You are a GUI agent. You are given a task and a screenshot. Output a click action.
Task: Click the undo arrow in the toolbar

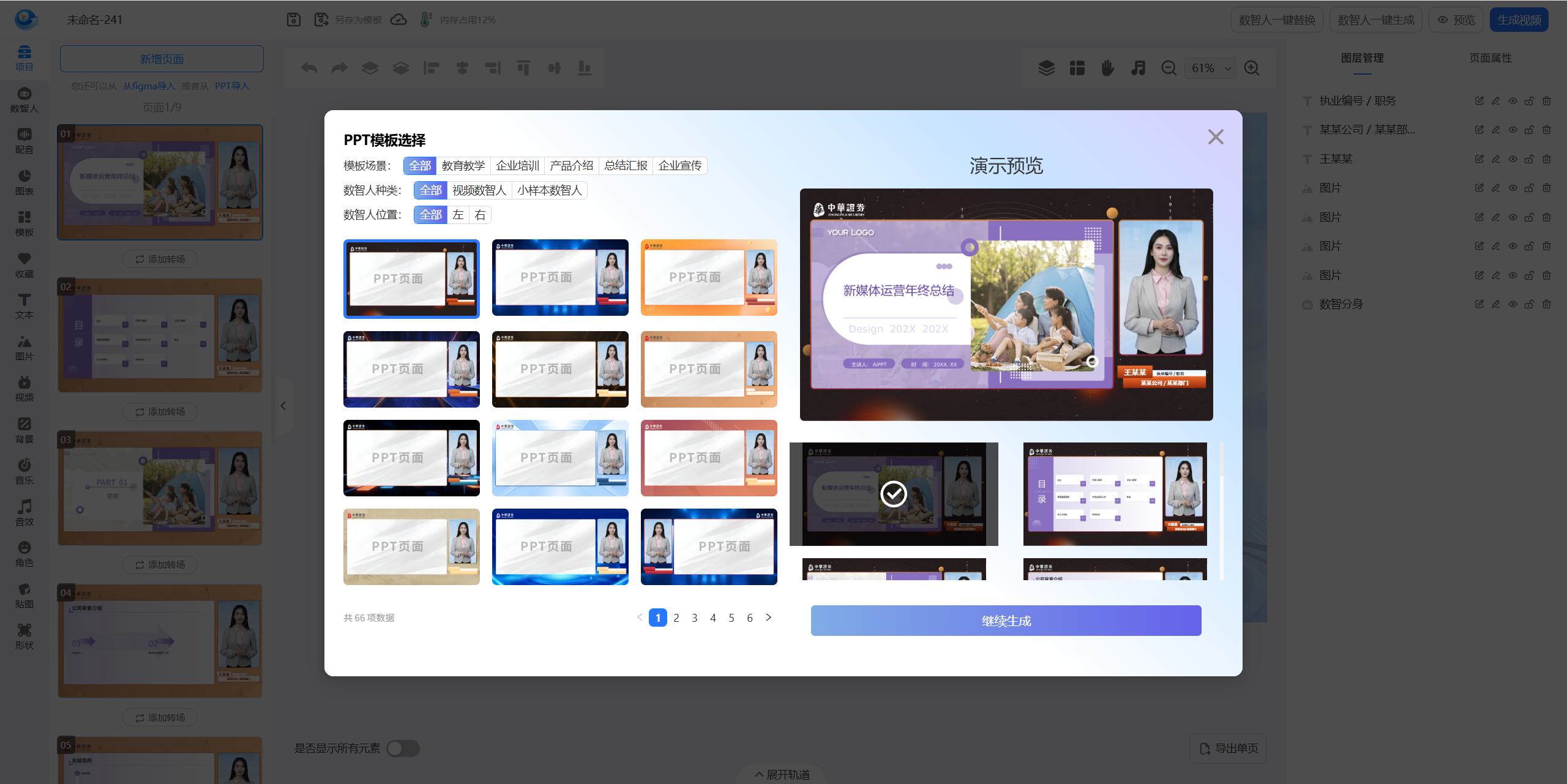click(x=309, y=68)
